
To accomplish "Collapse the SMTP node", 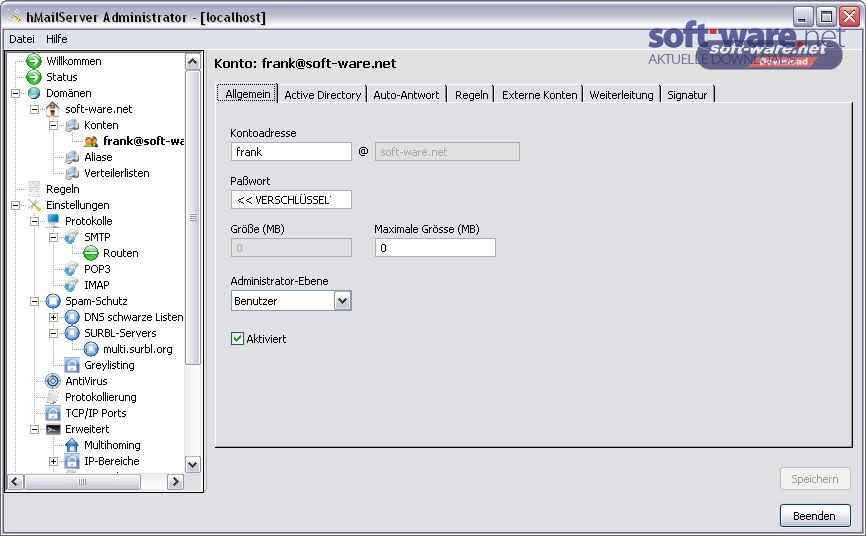I will pyautogui.click(x=54, y=238).
